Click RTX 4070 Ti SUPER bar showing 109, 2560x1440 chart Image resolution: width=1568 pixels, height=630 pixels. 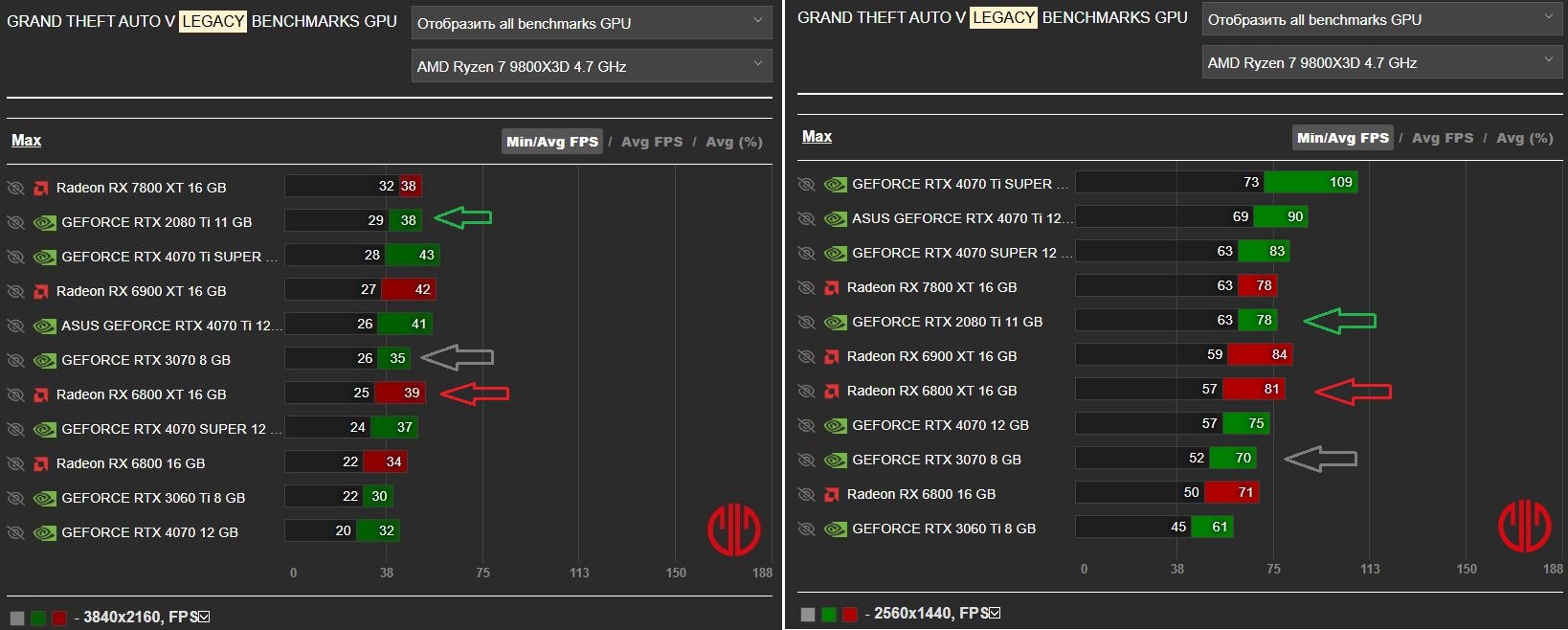pyautogui.click(x=1310, y=182)
